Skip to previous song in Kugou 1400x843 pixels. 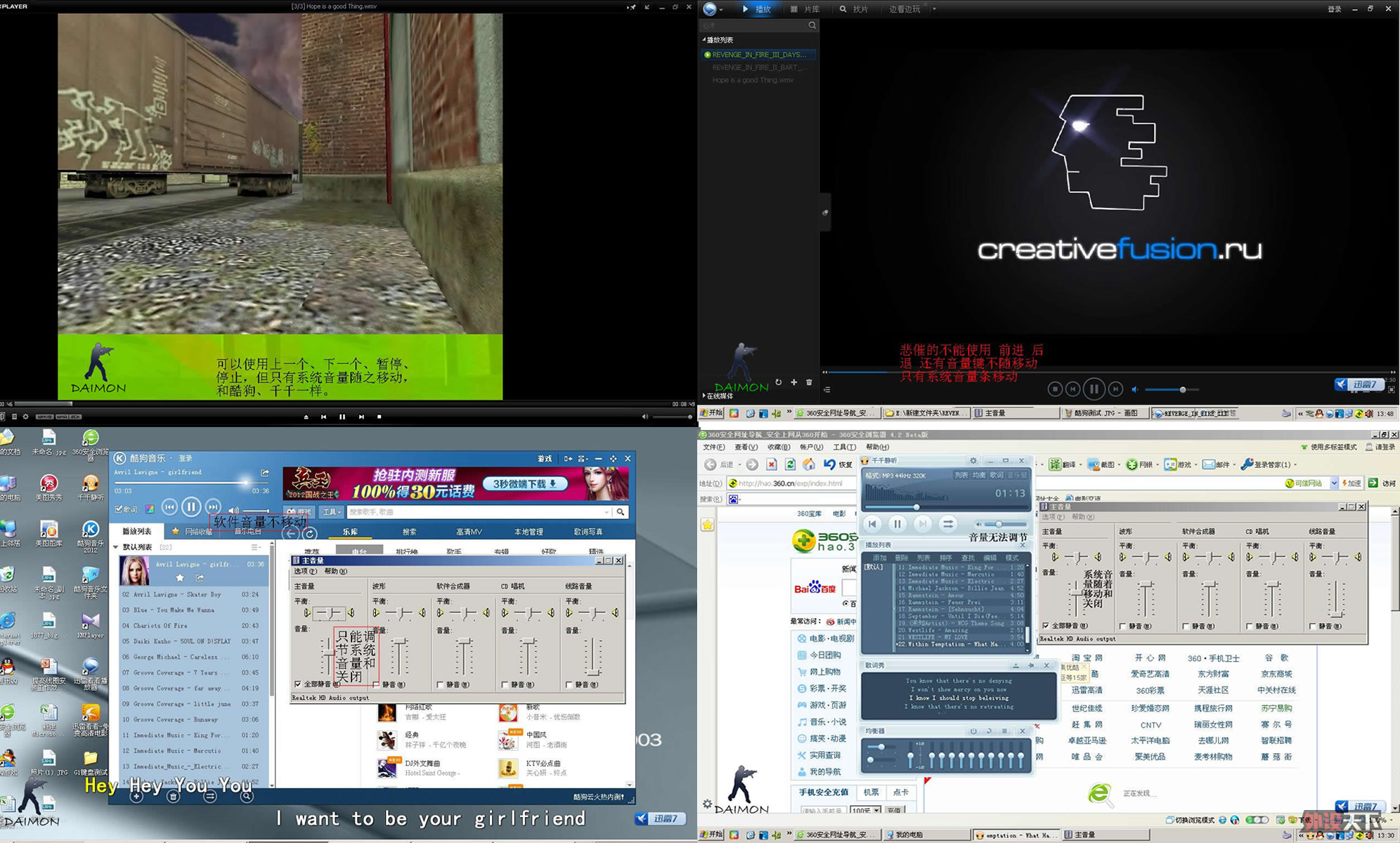click(x=169, y=507)
